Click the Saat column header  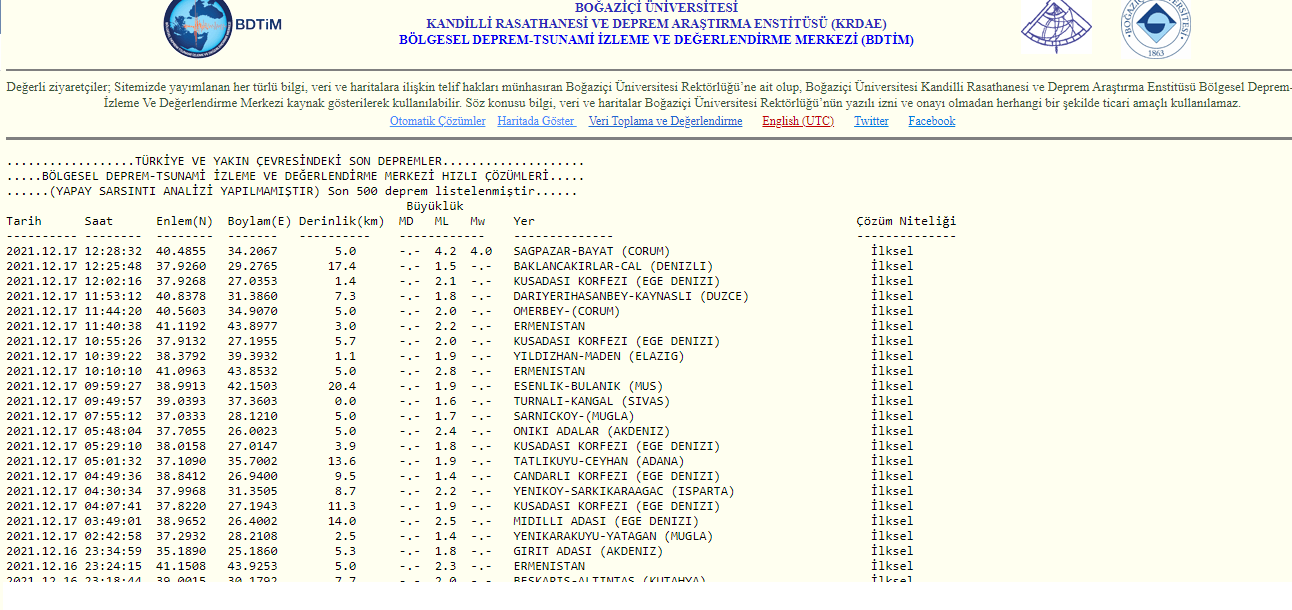[99, 221]
